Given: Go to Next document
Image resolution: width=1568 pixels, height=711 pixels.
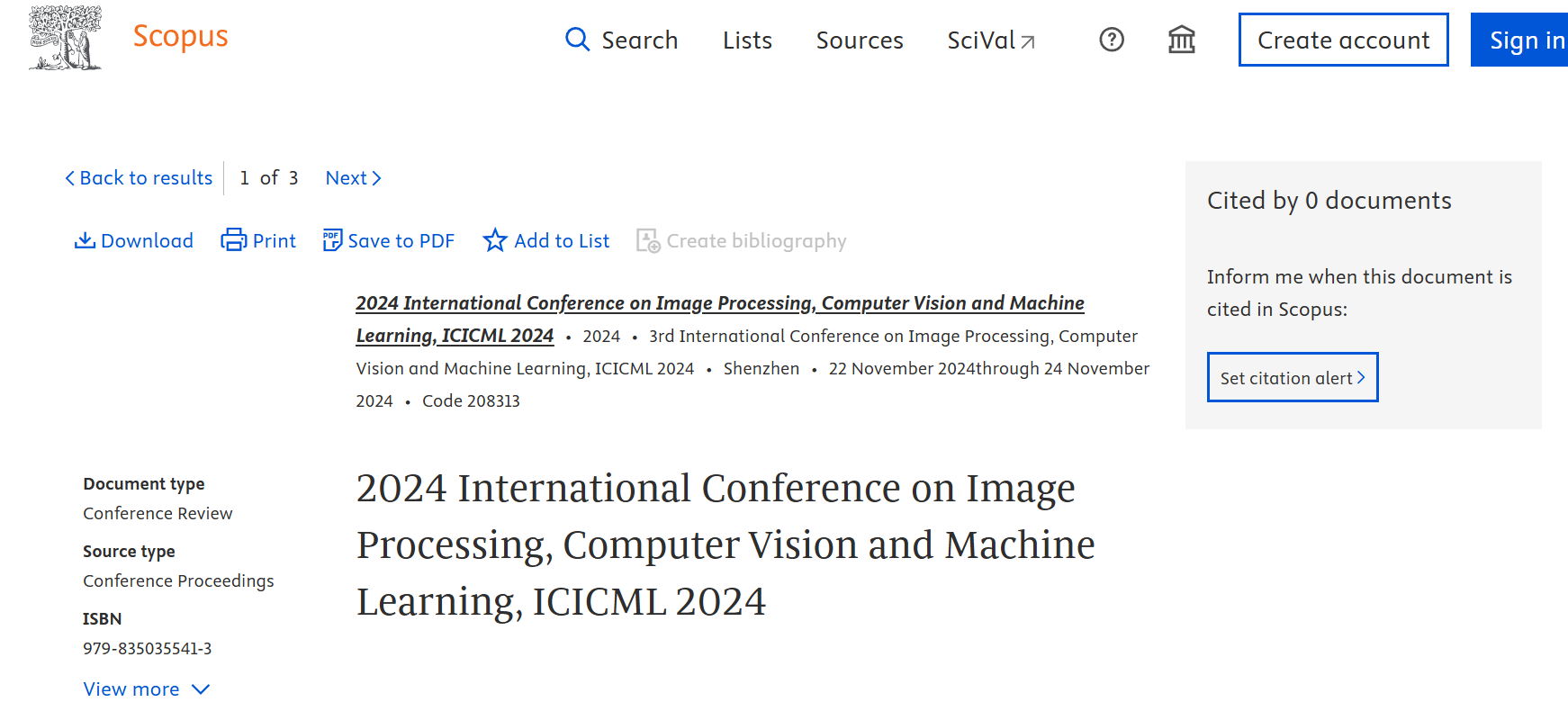Looking at the screenshot, I should 354,178.
